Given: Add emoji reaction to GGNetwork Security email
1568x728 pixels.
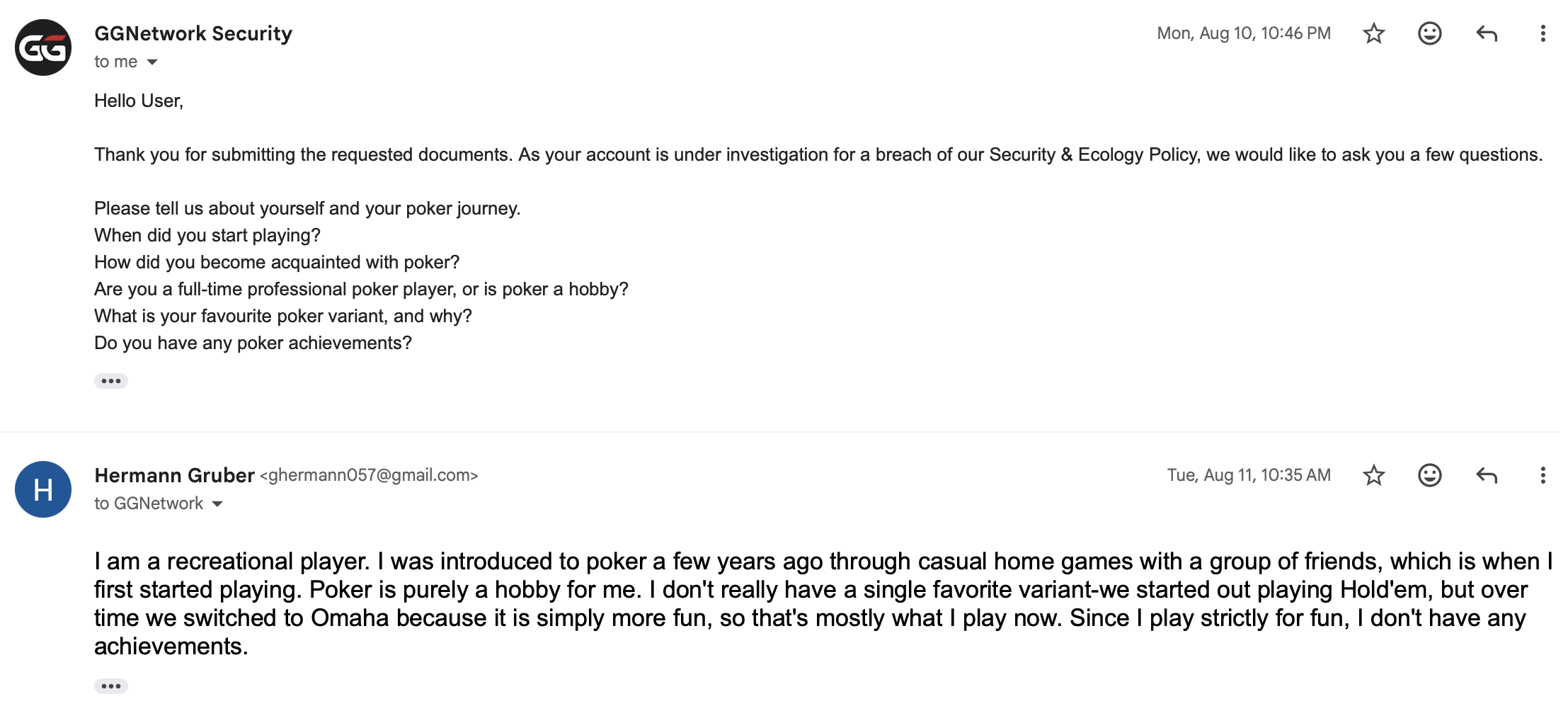Looking at the screenshot, I should (x=1429, y=33).
